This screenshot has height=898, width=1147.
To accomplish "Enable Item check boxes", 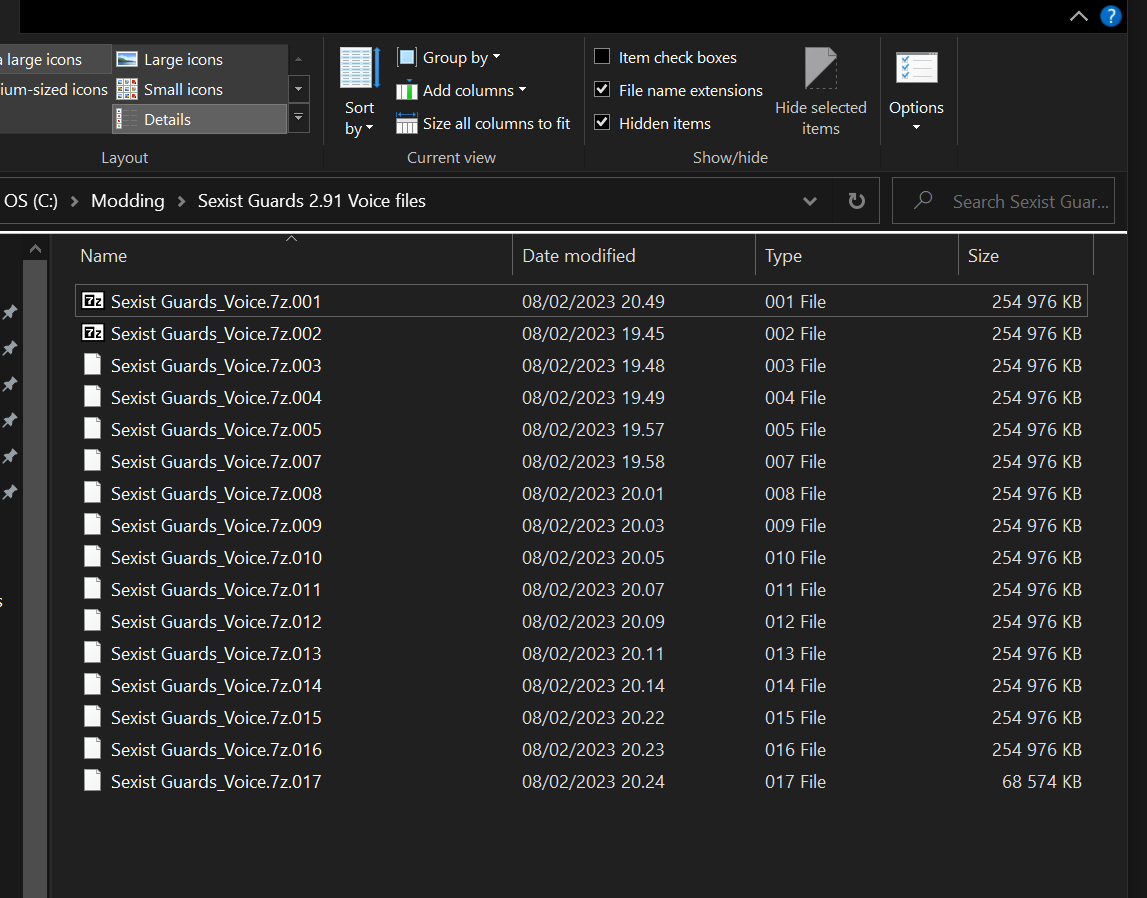I will point(602,56).
